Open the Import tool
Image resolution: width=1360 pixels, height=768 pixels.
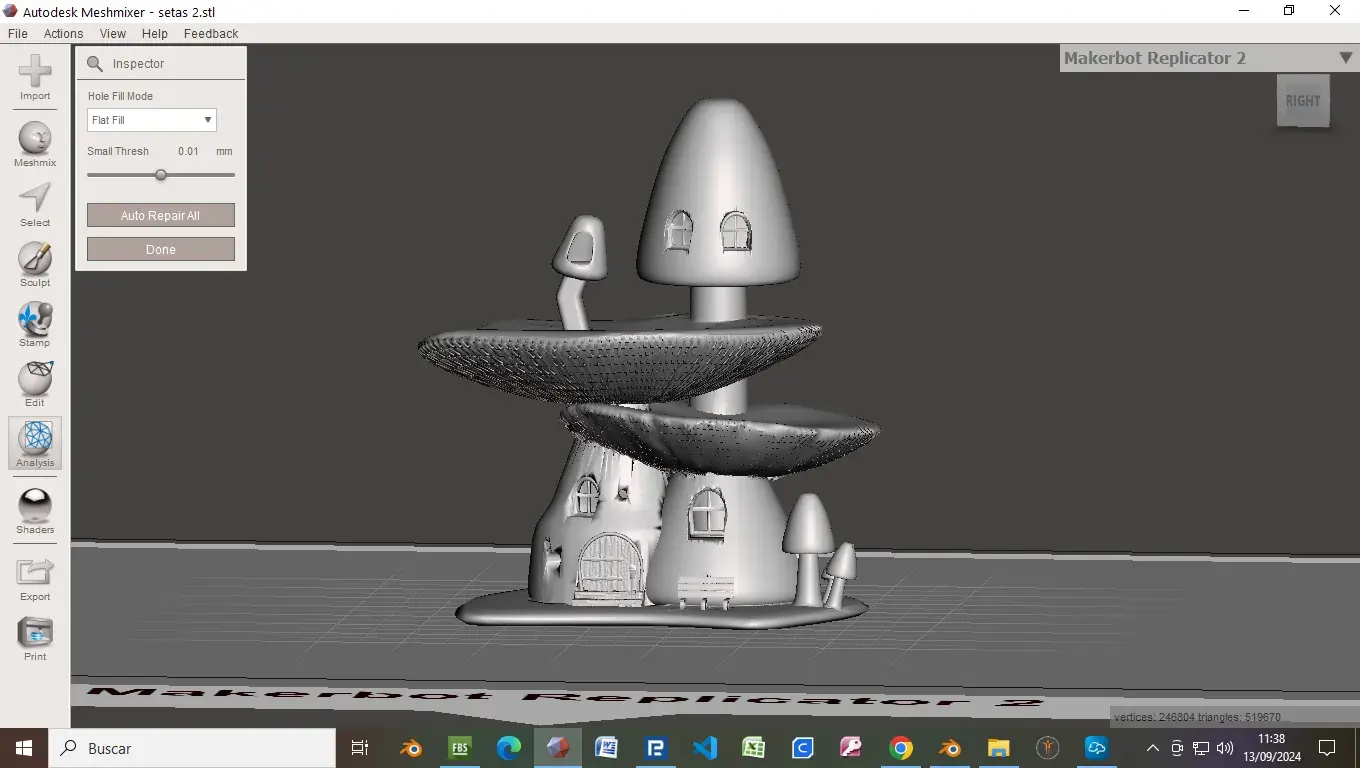(x=35, y=78)
